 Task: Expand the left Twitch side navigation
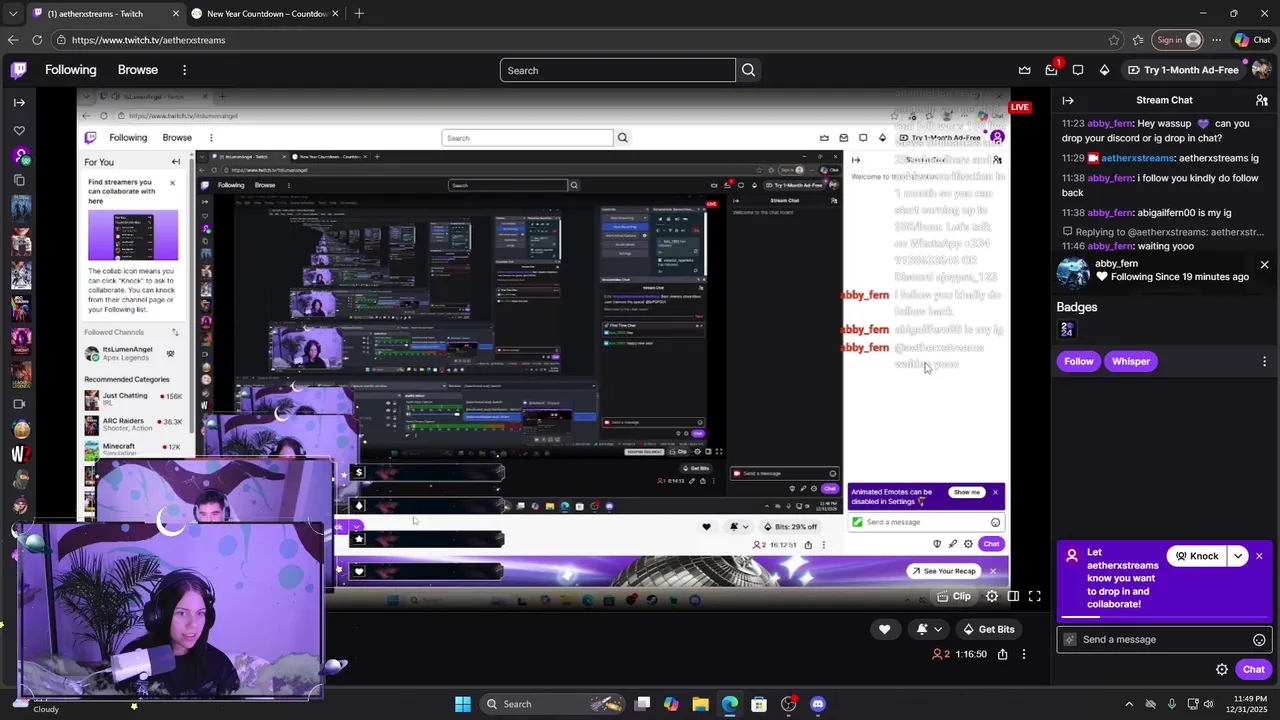click(19, 102)
